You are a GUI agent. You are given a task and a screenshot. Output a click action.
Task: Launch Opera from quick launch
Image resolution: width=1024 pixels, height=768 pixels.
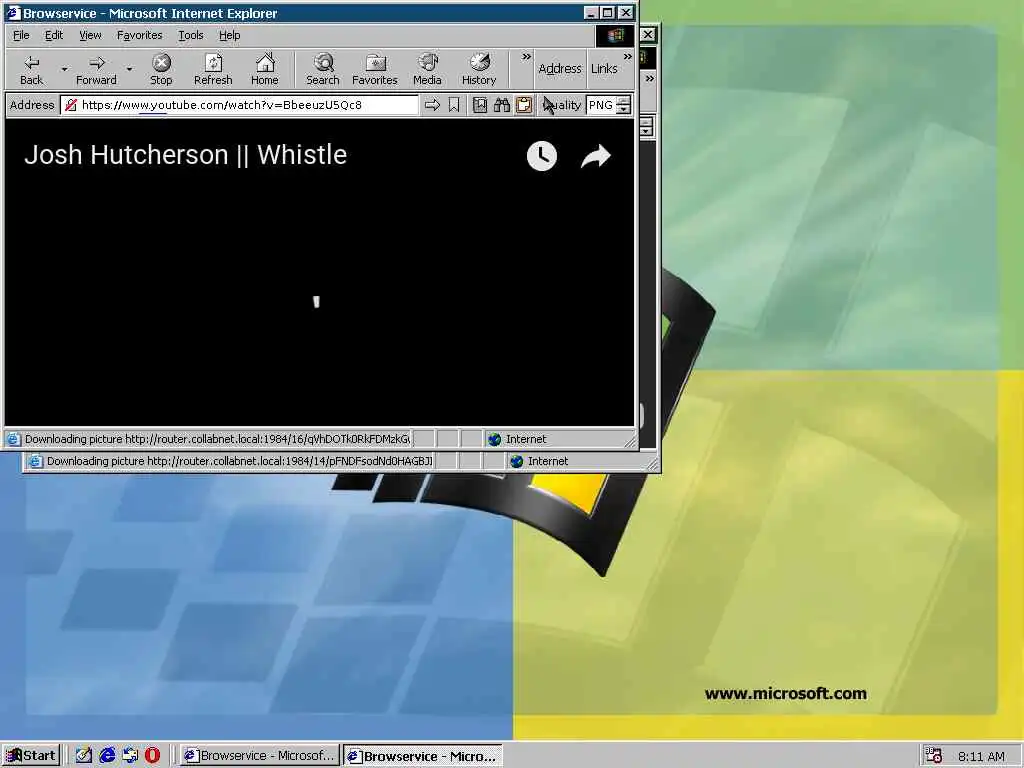152,756
